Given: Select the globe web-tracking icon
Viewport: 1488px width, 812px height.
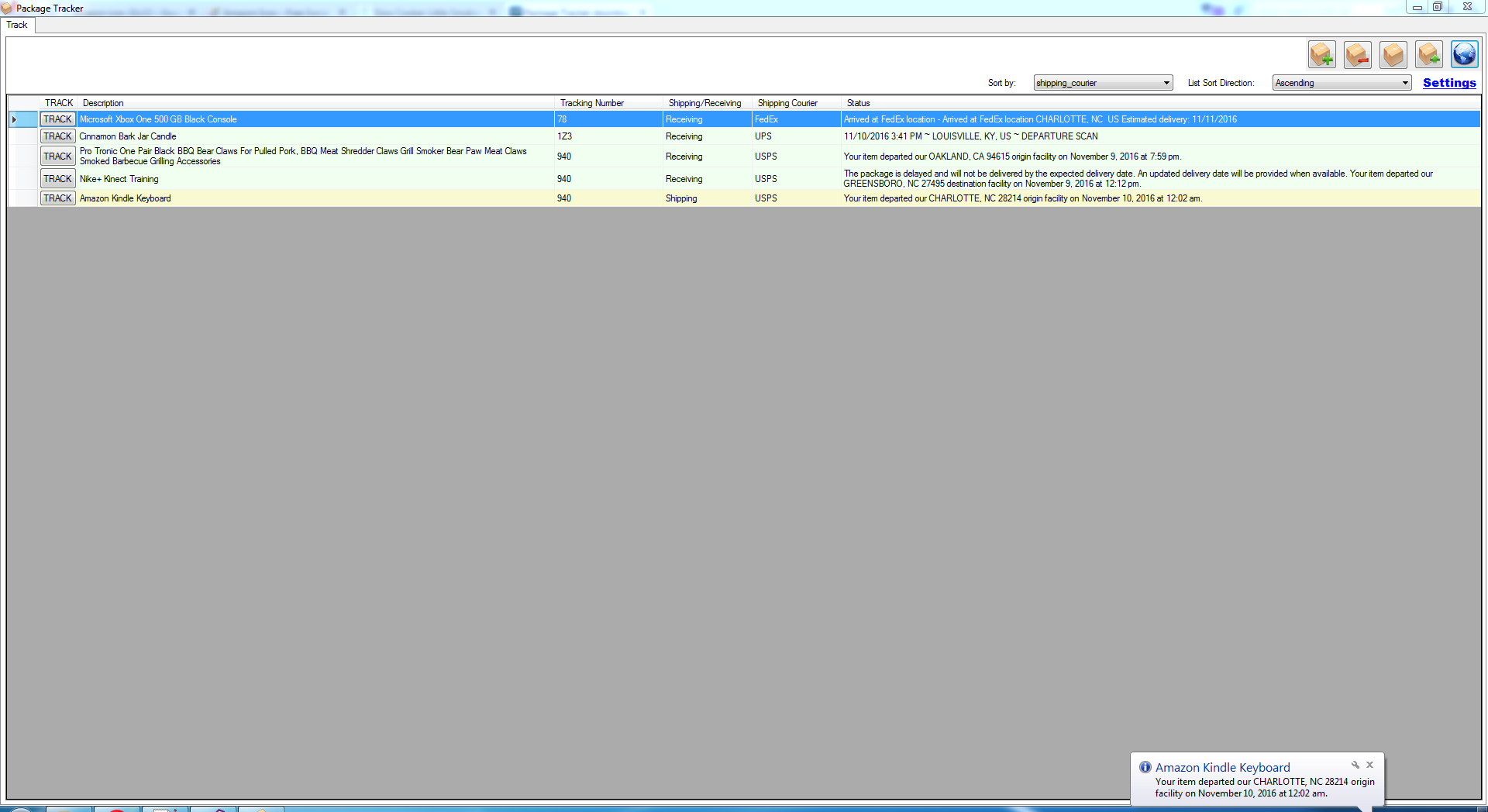Looking at the screenshot, I should [1463, 54].
